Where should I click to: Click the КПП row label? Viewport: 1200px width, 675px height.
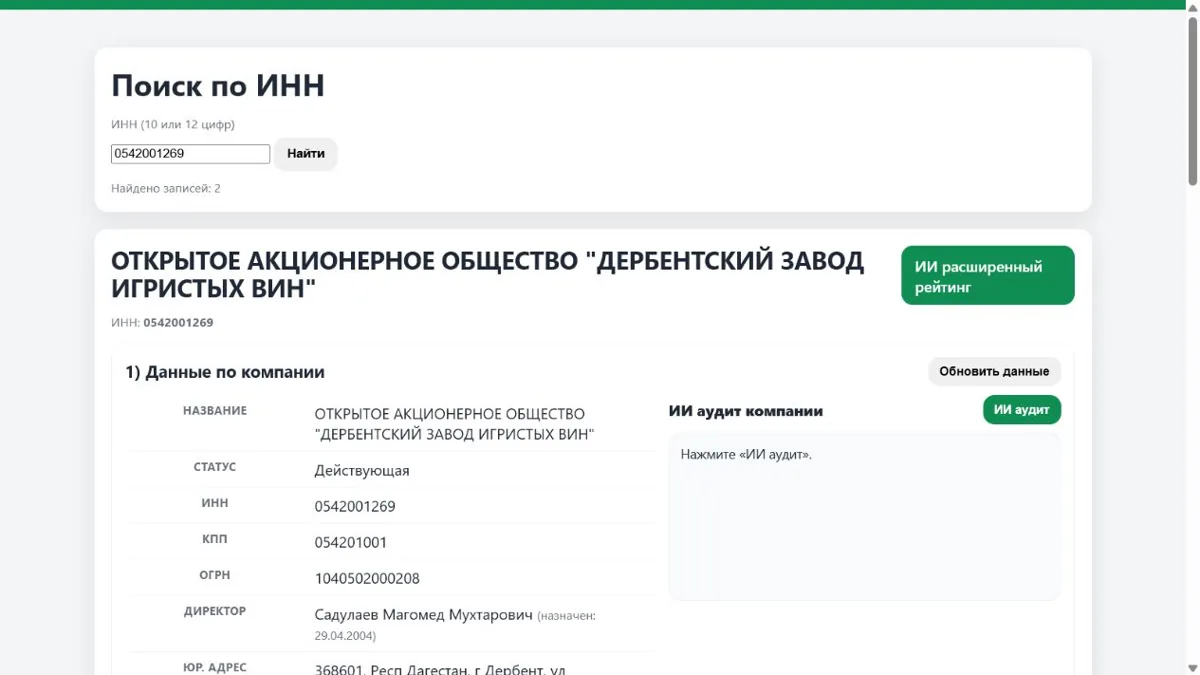coord(215,539)
